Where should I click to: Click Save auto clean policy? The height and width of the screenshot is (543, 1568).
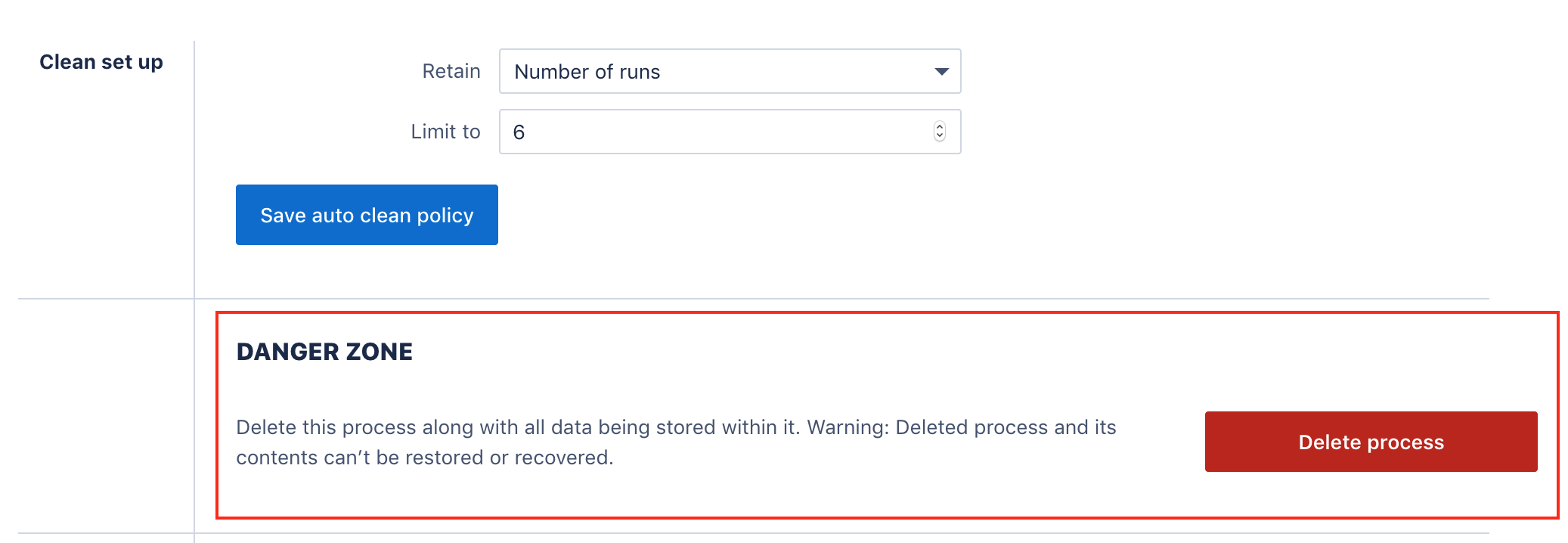click(x=366, y=214)
